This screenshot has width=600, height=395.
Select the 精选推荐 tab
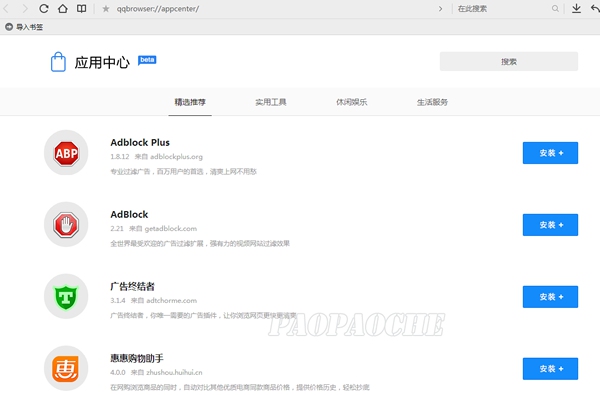click(190, 102)
